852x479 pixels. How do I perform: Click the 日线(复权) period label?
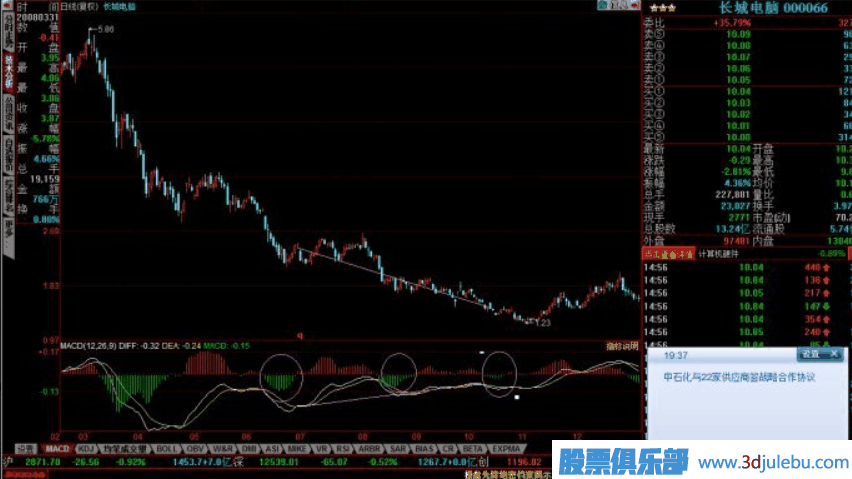point(79,7)
